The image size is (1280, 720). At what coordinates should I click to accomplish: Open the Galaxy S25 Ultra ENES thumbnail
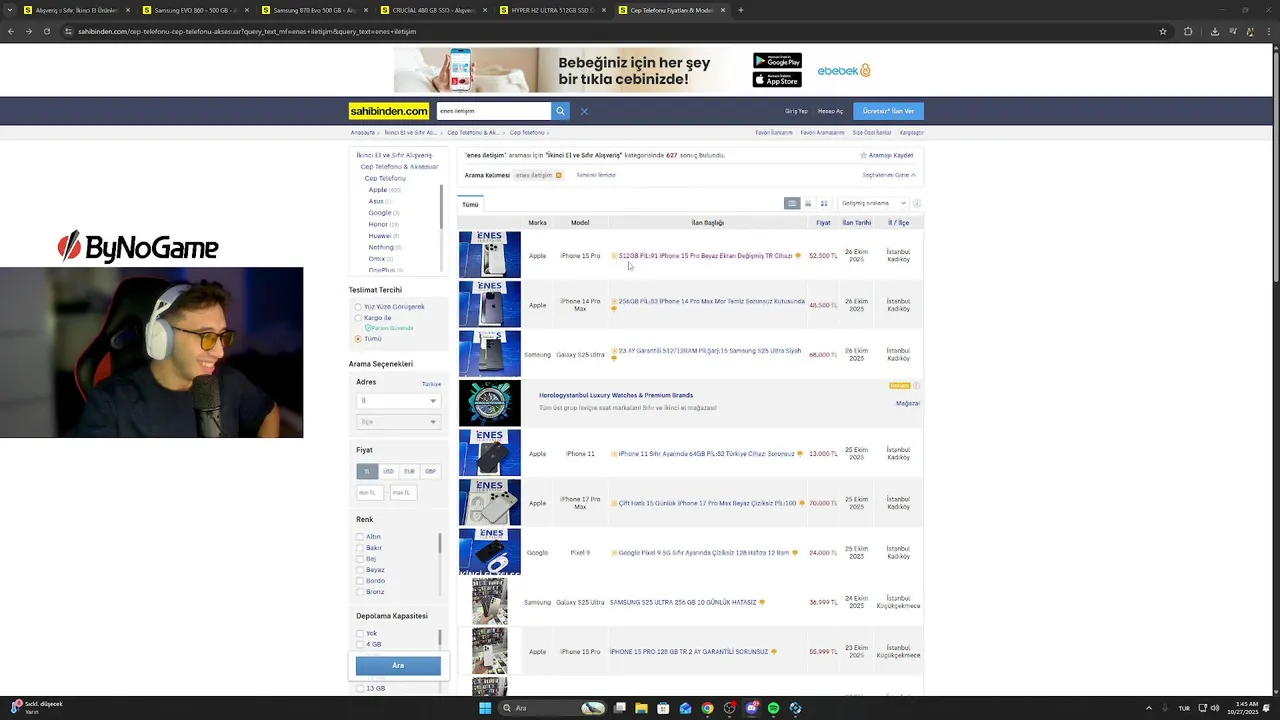490,353
